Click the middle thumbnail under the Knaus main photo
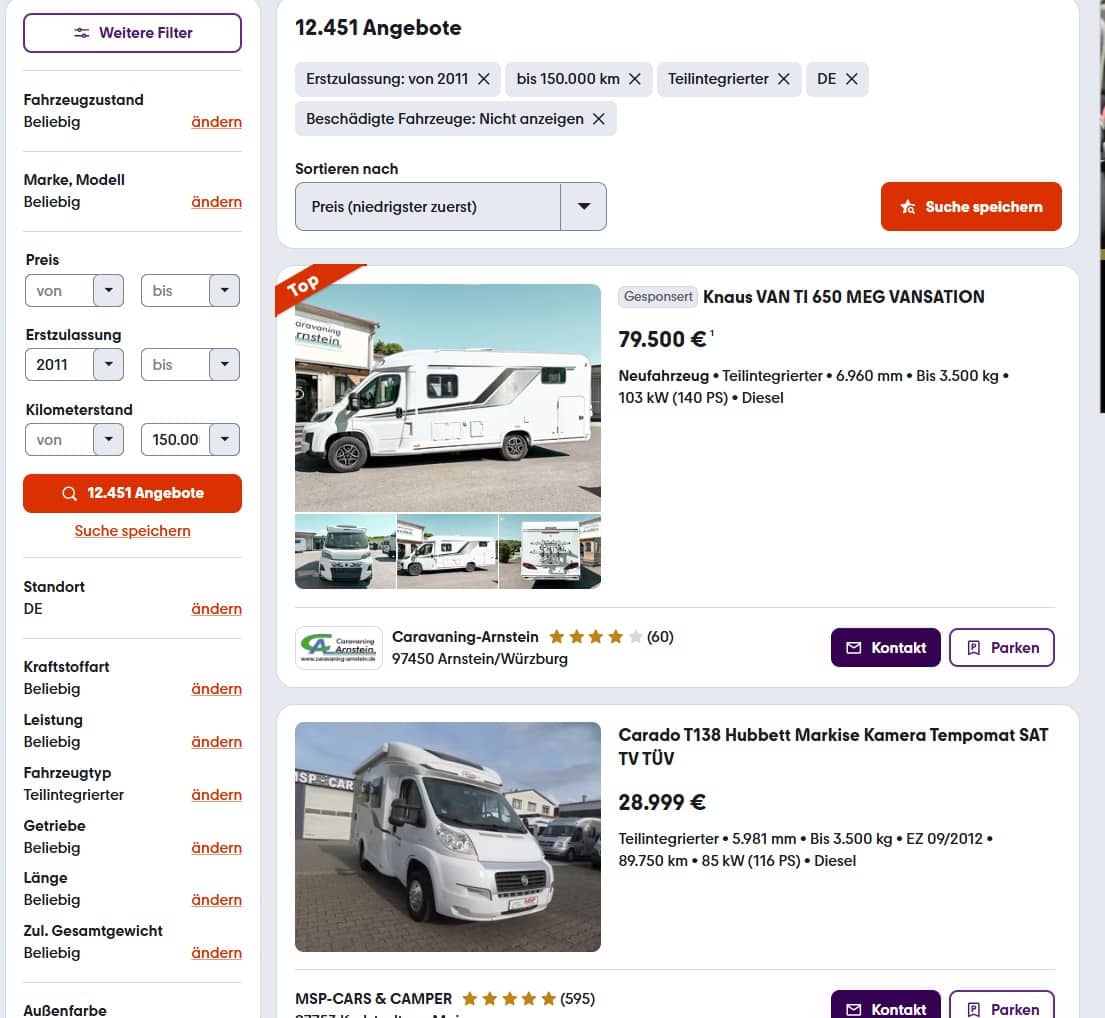This screenshot has height=1018, width=1105. tap(447, 551)
